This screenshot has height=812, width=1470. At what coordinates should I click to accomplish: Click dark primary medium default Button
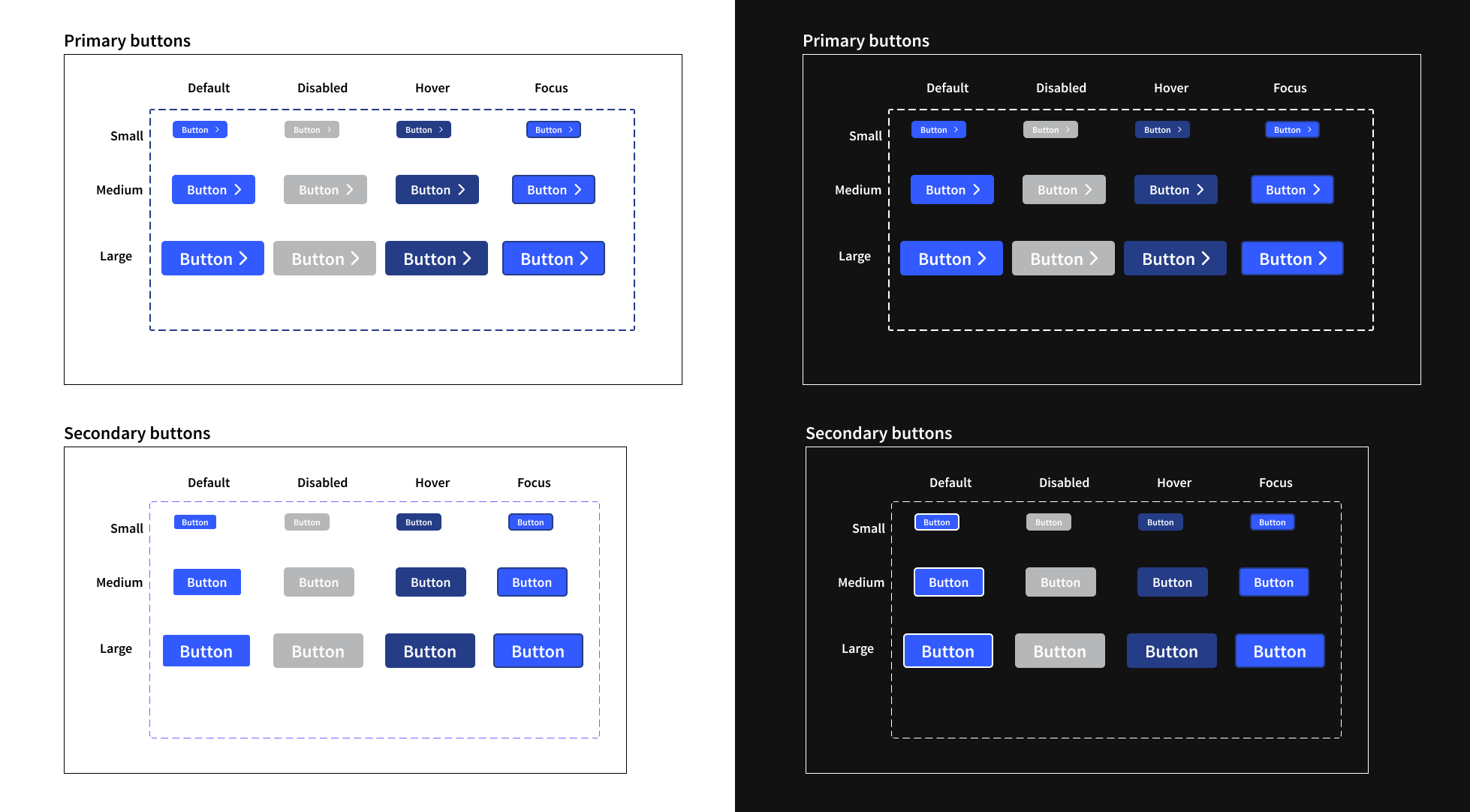click(952, 190)
